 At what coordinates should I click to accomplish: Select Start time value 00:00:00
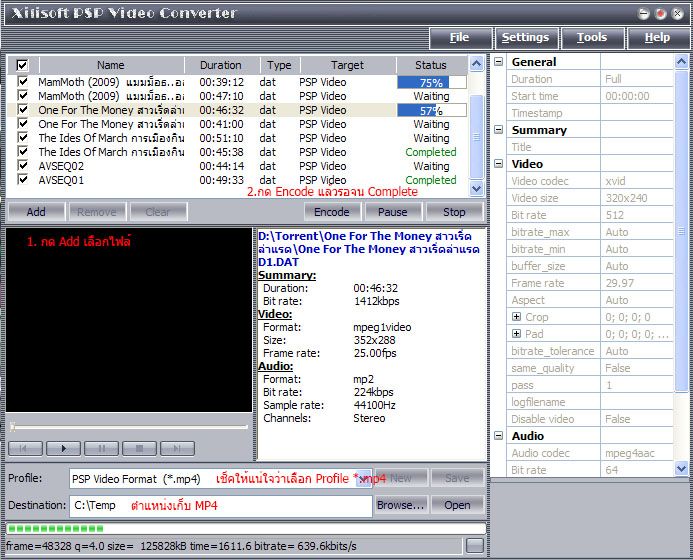coord(636,96)
